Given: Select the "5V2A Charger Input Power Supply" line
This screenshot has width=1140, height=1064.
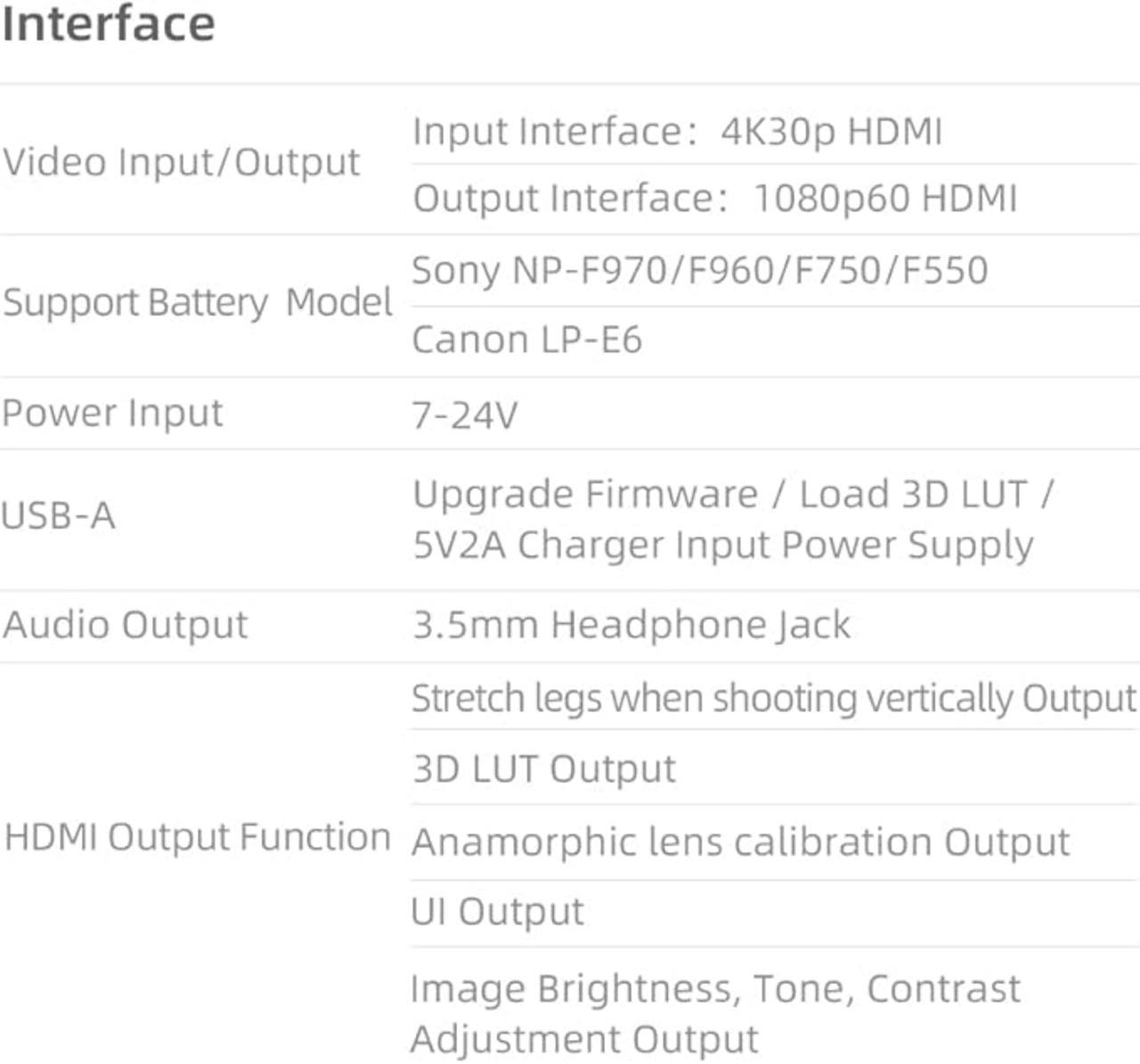Looking at the screenshot, I should [x=722, y=546].
